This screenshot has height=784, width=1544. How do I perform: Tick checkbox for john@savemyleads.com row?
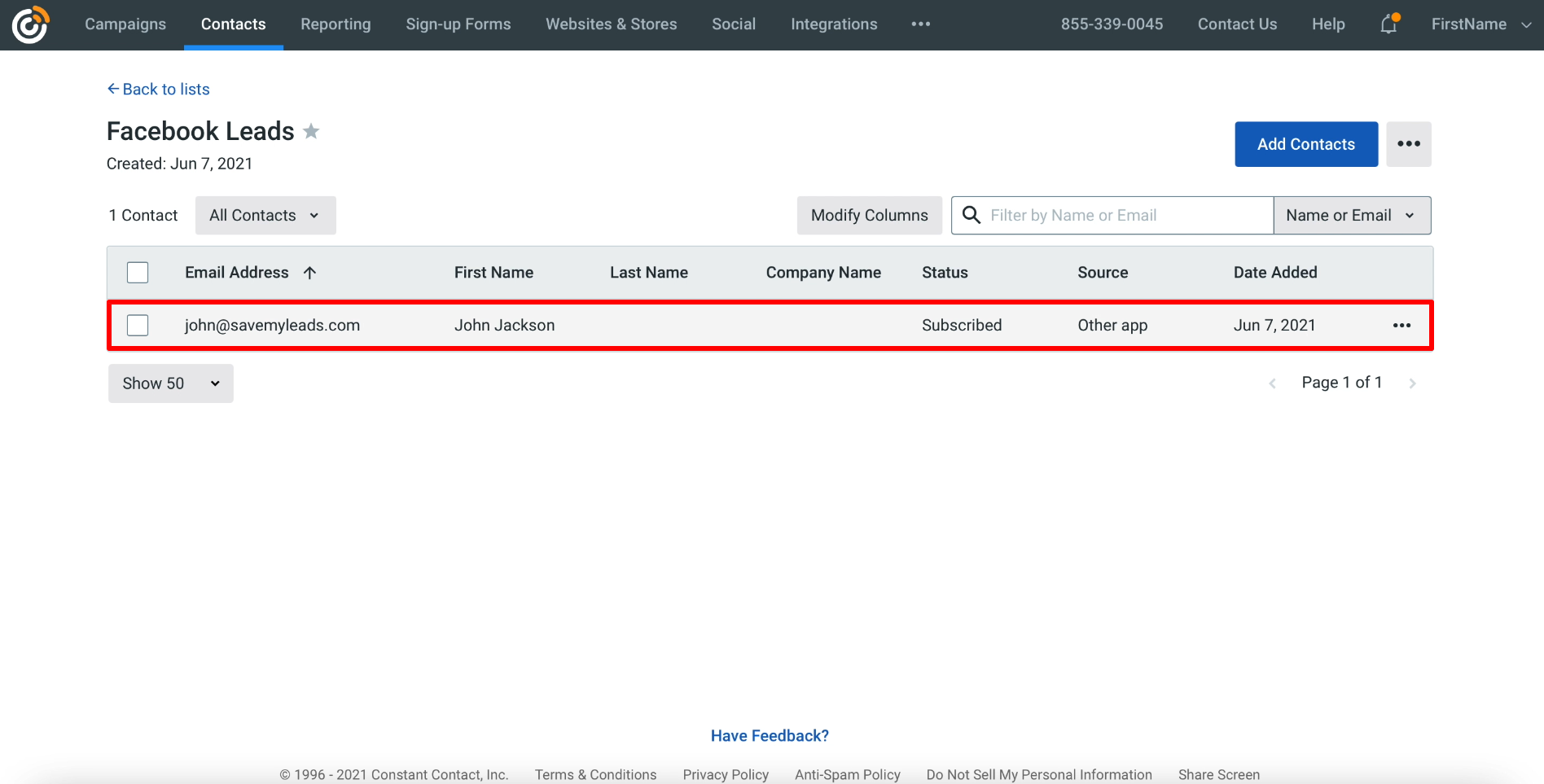(138, 326)
